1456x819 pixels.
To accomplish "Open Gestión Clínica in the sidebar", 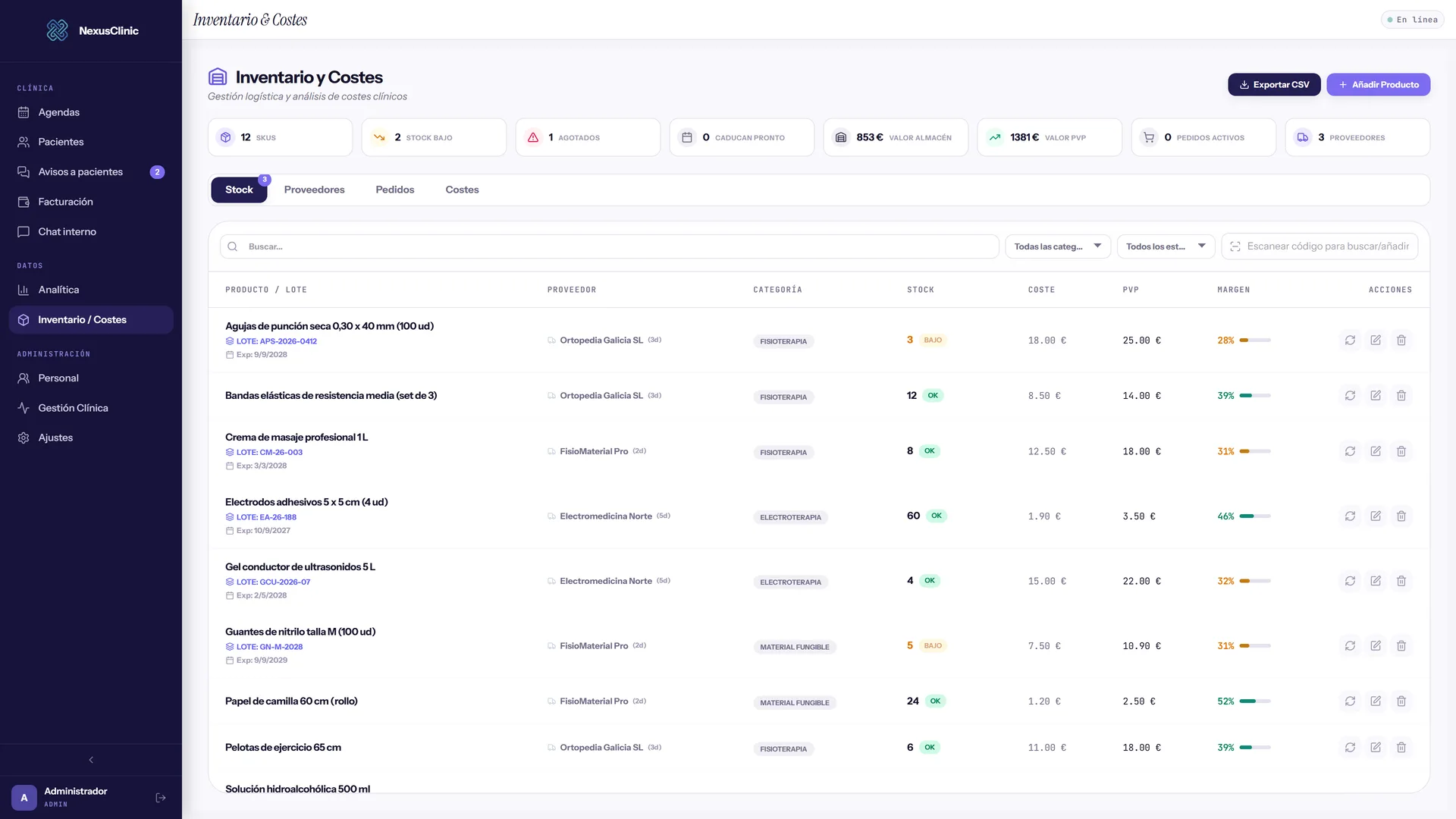I will click(x=91, y=408).
